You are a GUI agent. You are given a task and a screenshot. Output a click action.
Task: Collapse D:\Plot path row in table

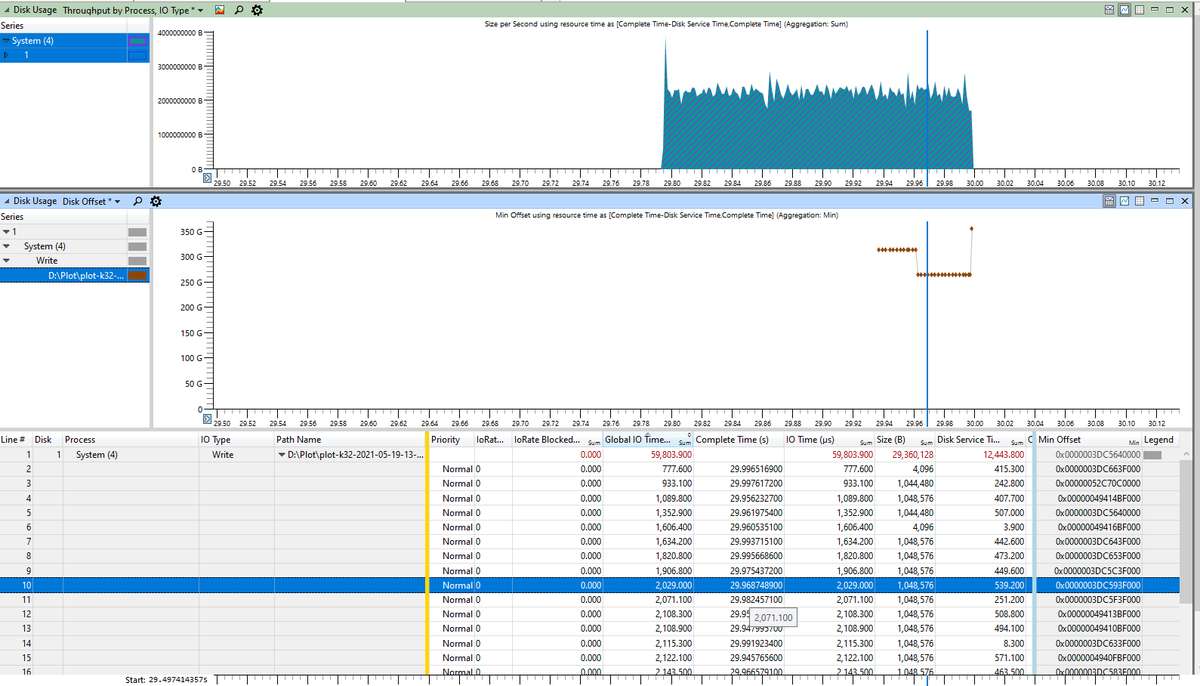(x=281, y=455)
